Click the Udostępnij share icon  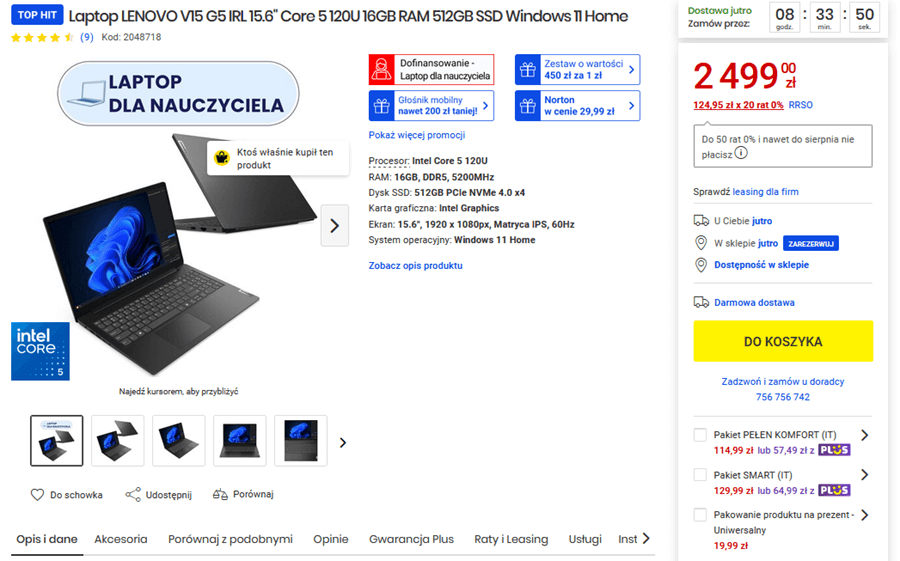click(x=133, y=494)
